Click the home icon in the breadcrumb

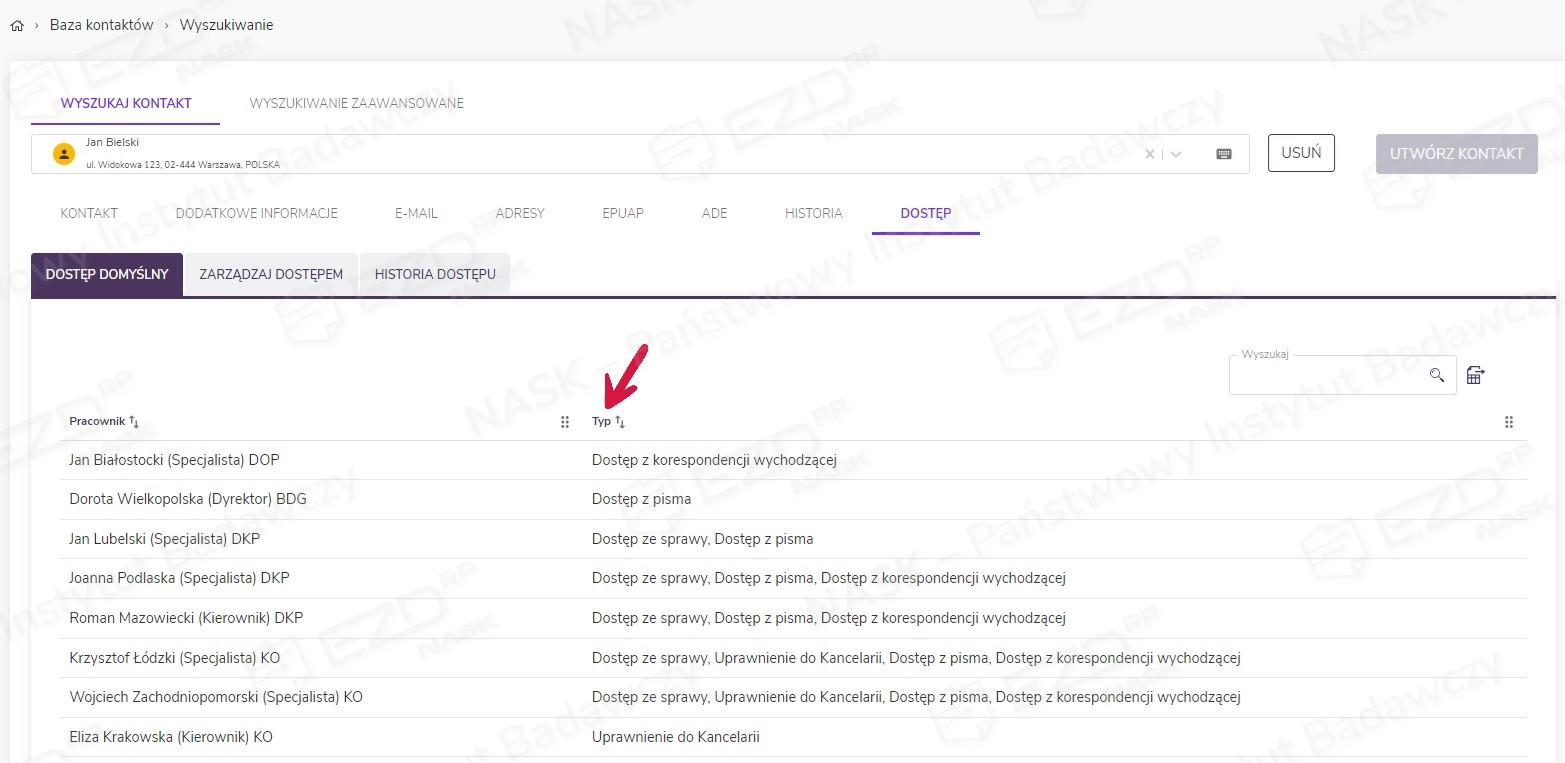pyautogui.click(x=16, y=26)
